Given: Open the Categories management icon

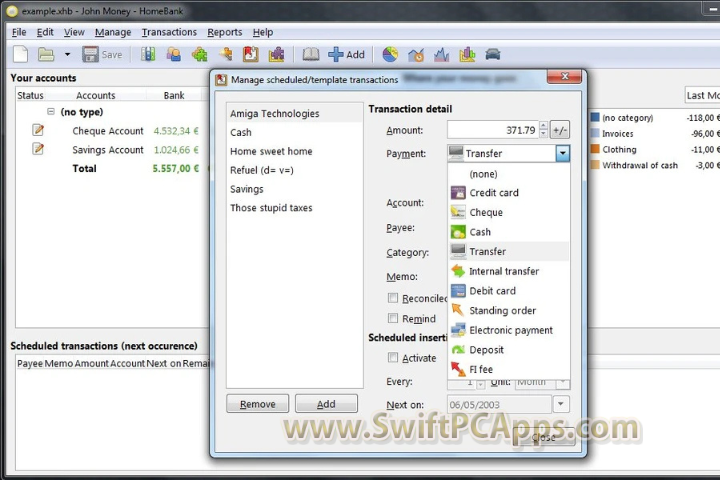Looking at the screenshot, I should (199, 54).
